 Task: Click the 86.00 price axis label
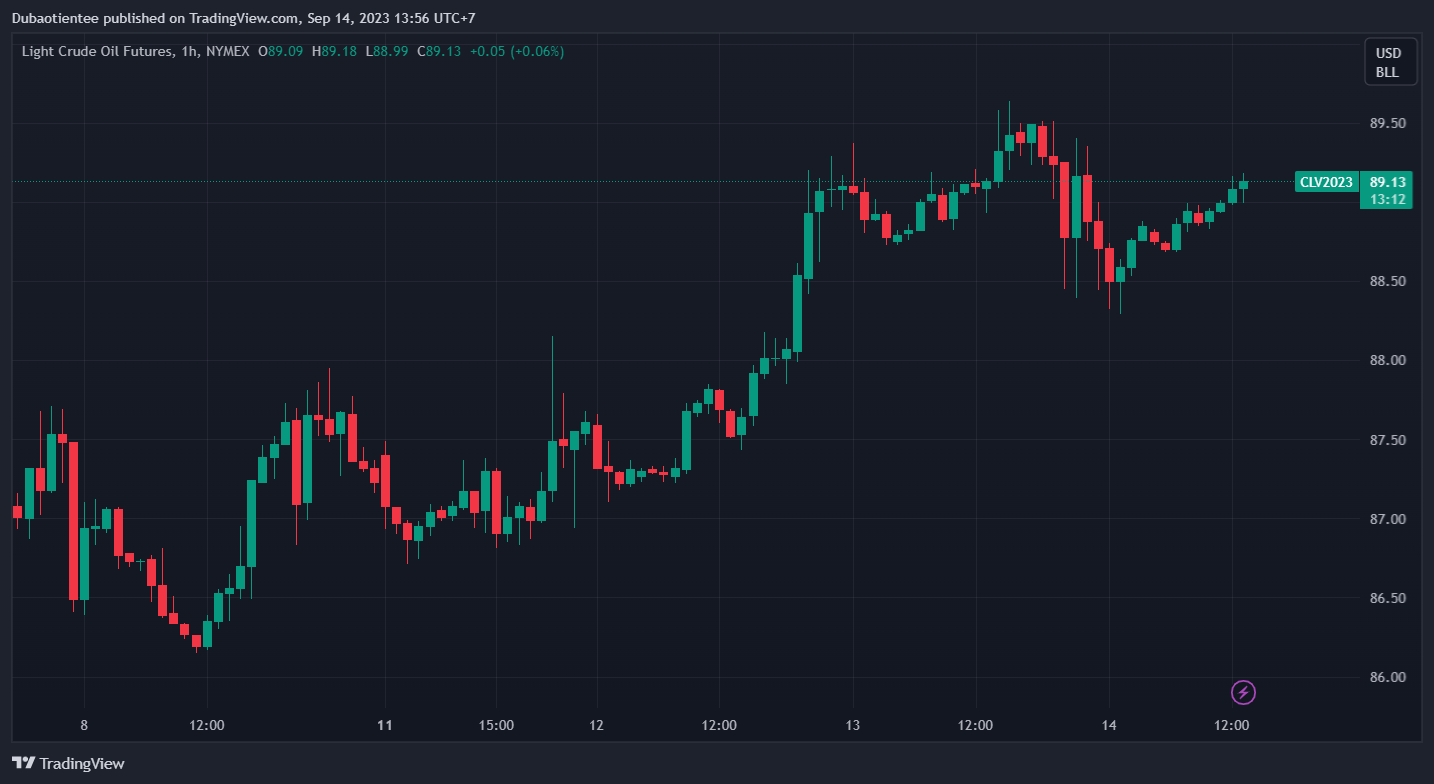click(1387, 677)
